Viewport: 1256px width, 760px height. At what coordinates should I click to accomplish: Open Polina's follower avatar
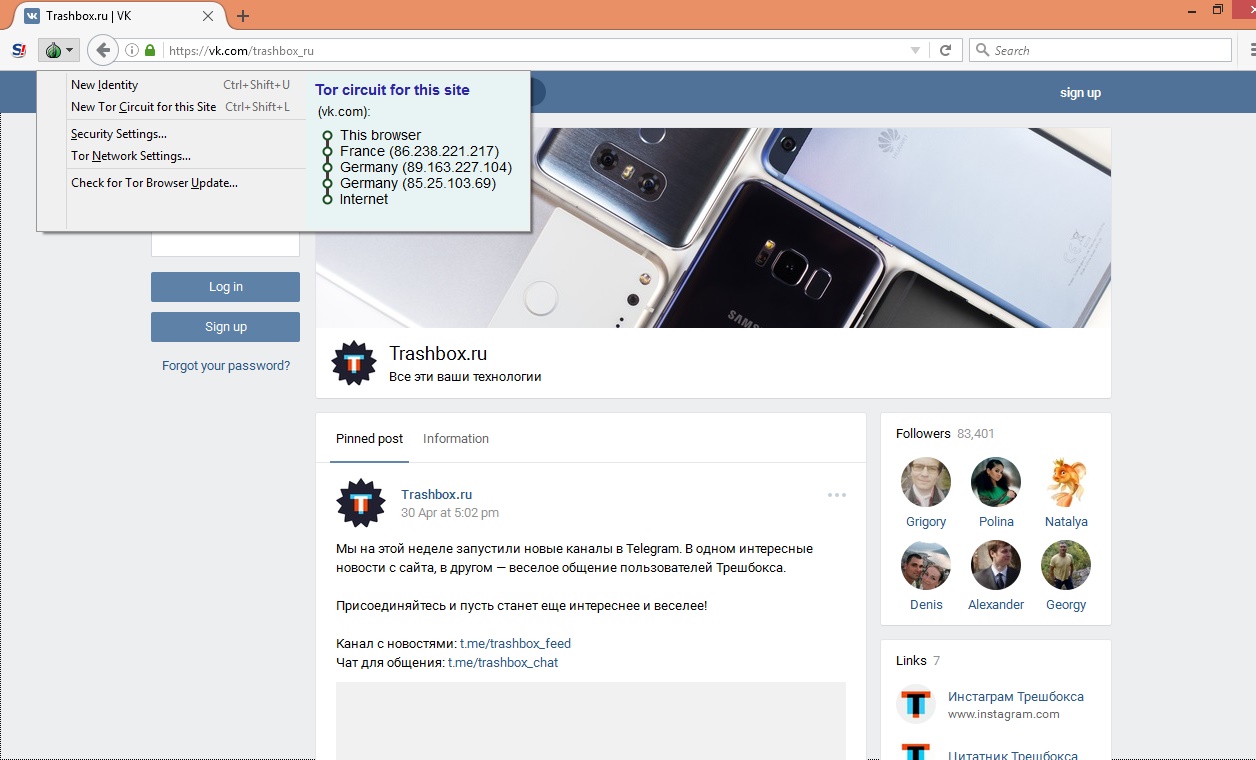click(996, 482)
